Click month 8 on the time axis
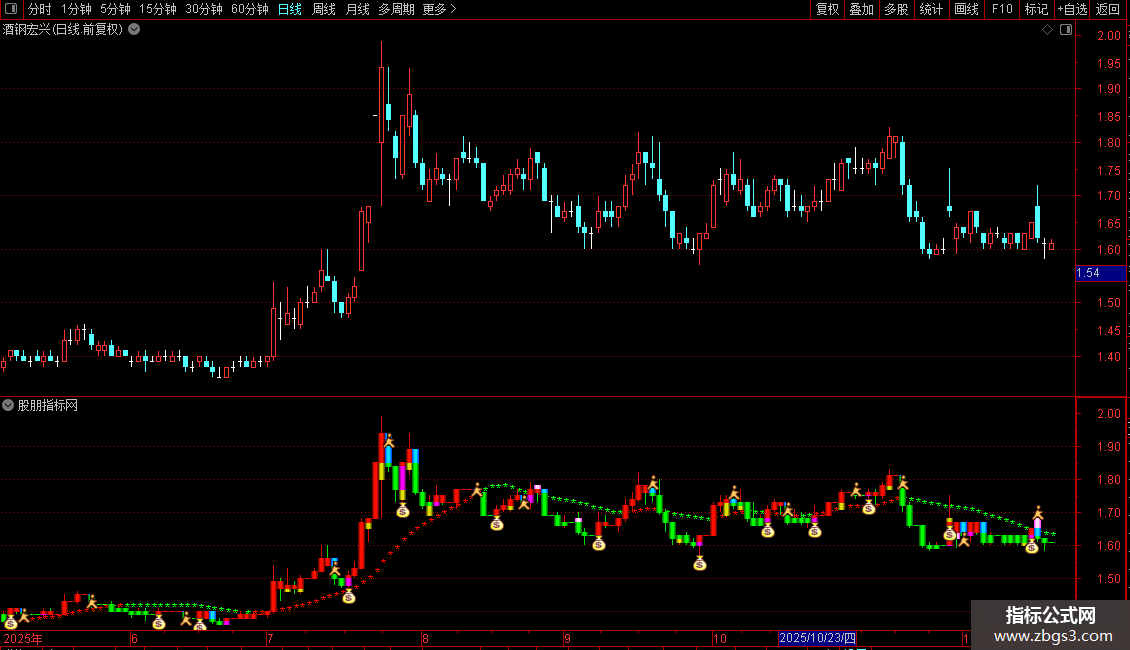This screenshot has height=650, width=1130. tap(425, 638)
